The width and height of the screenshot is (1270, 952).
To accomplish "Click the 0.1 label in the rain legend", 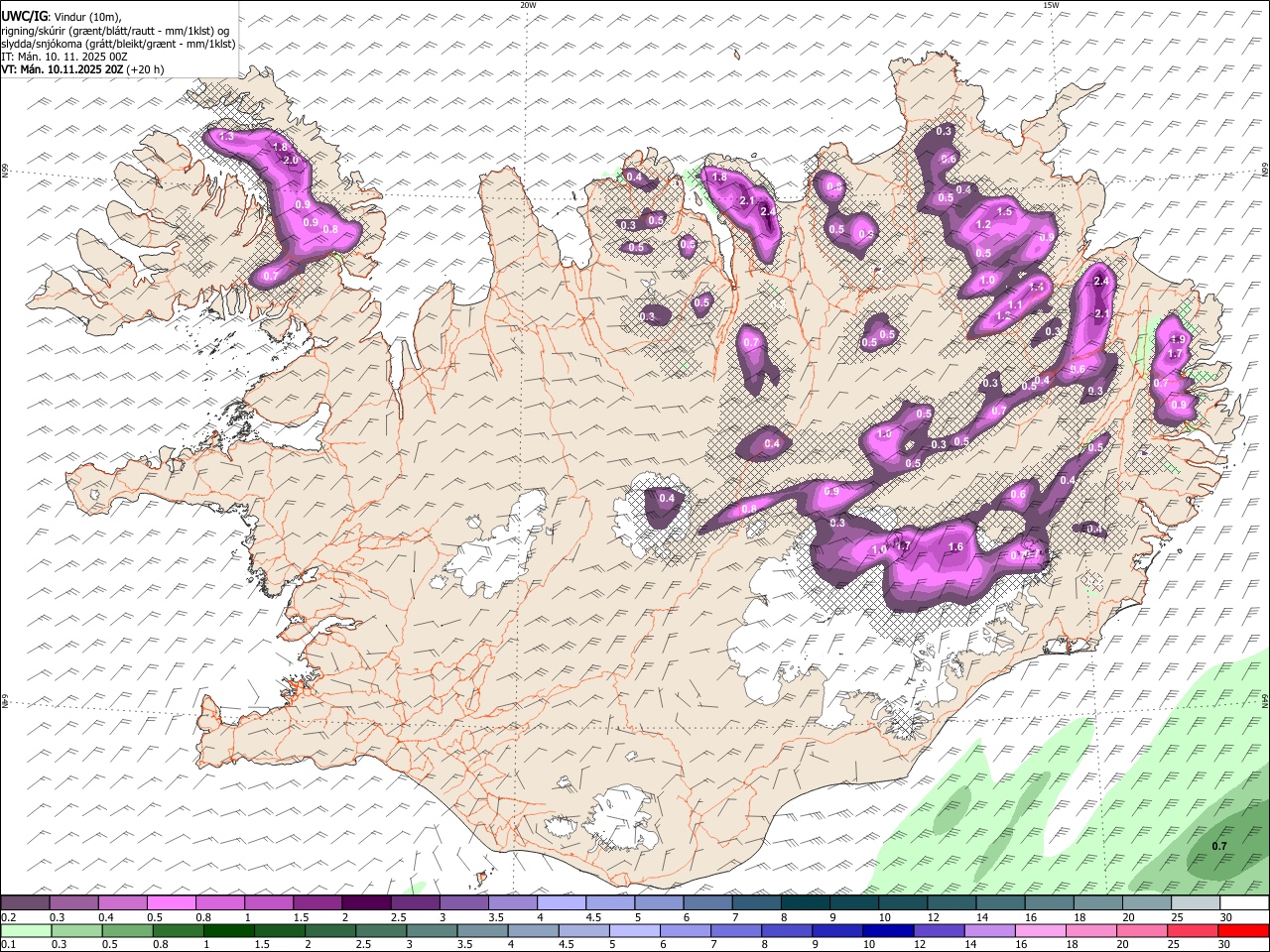I will click(7, 945).
